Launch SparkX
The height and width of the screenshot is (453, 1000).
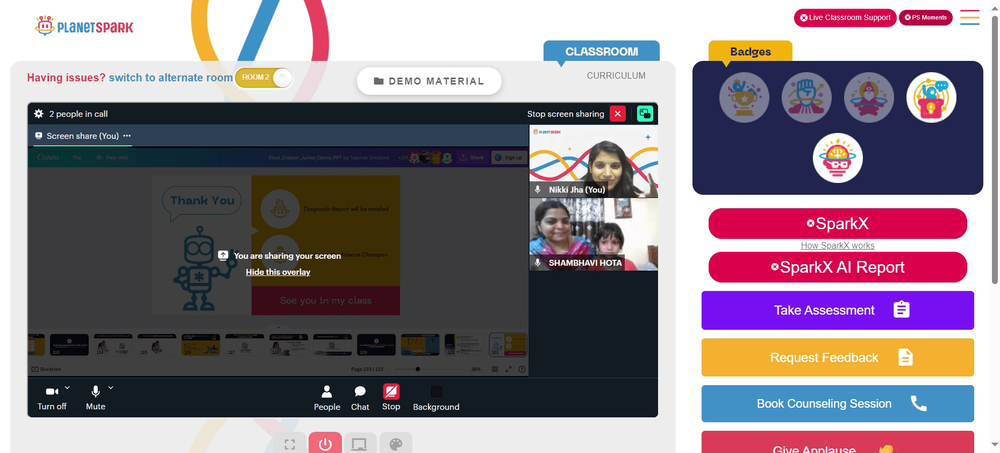coord(837,223)
